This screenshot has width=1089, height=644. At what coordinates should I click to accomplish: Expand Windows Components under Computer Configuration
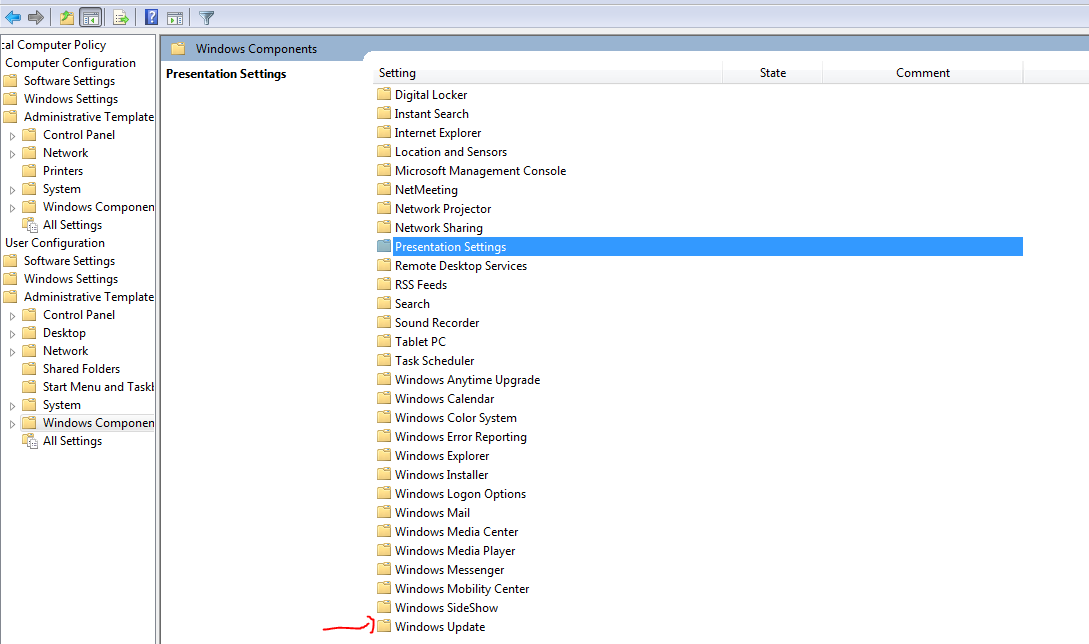tap(12, 208)
